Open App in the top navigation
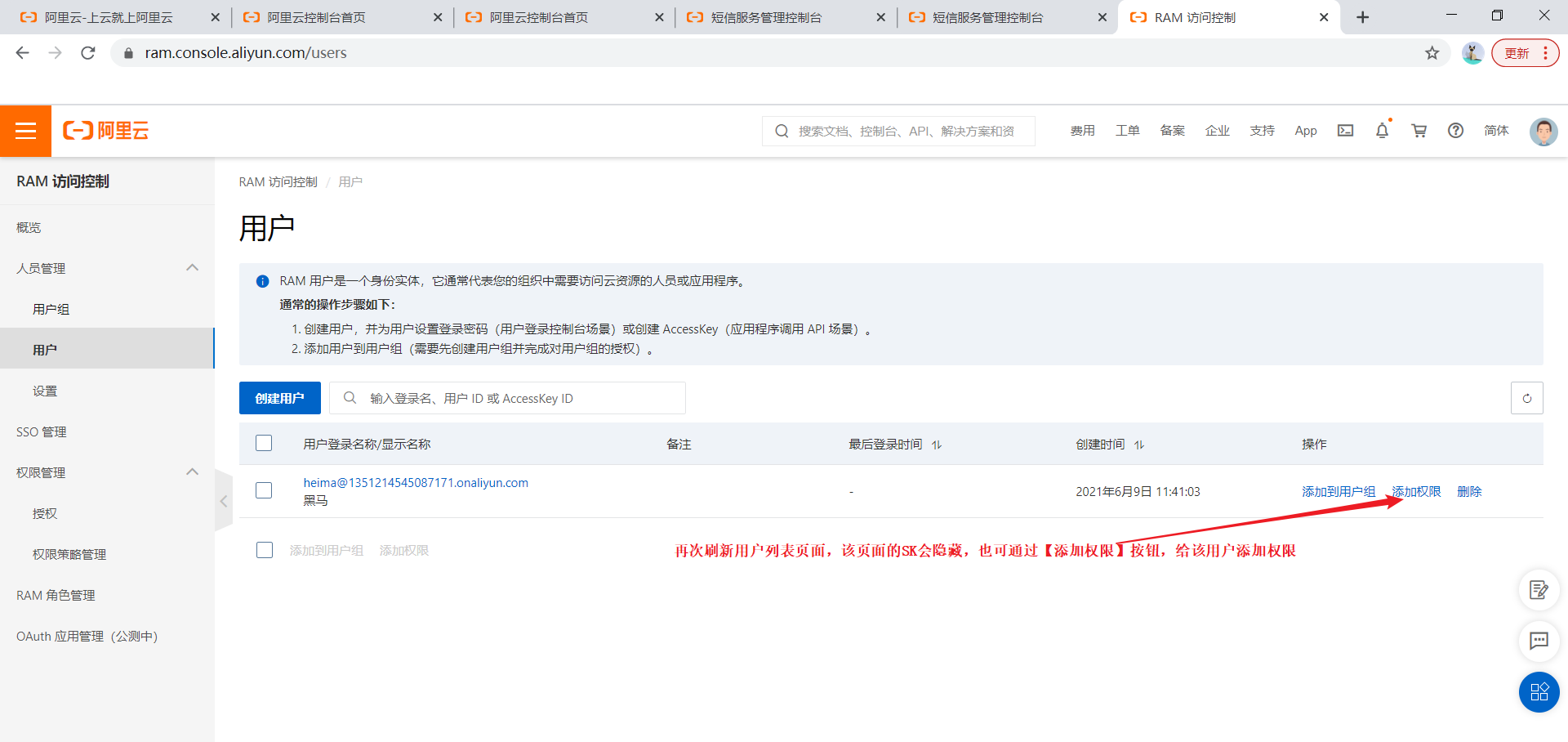The width and height of the screenshot is (1568, 742). pos(1306,131)
